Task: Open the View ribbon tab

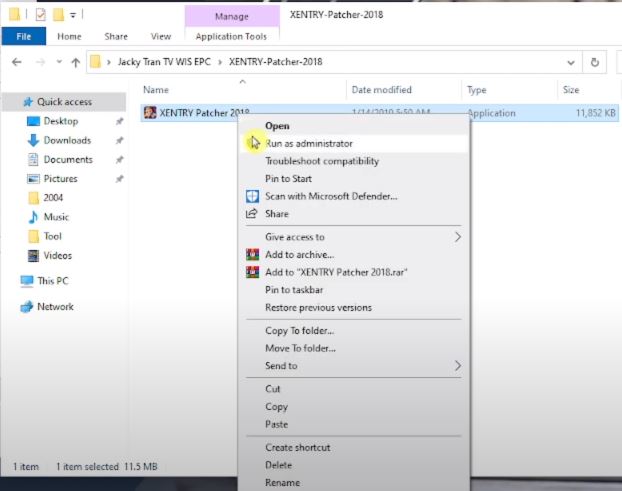Action: (x=161, y=36)
